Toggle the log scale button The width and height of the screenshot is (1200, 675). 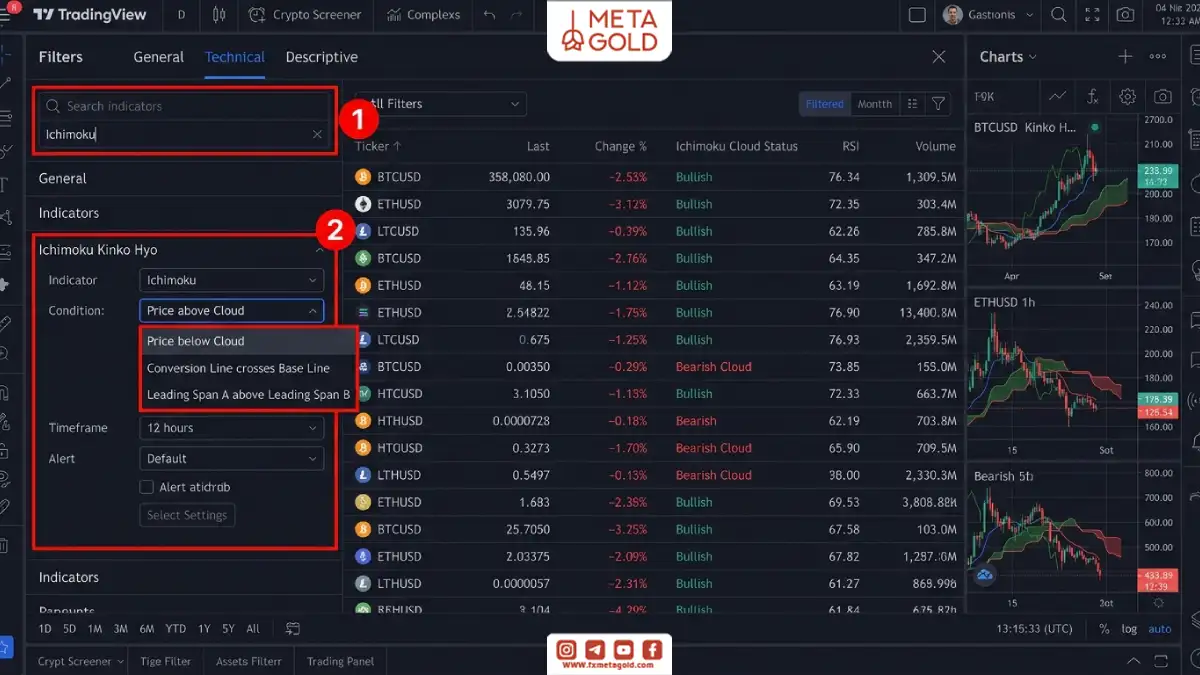pos(1129,629)
